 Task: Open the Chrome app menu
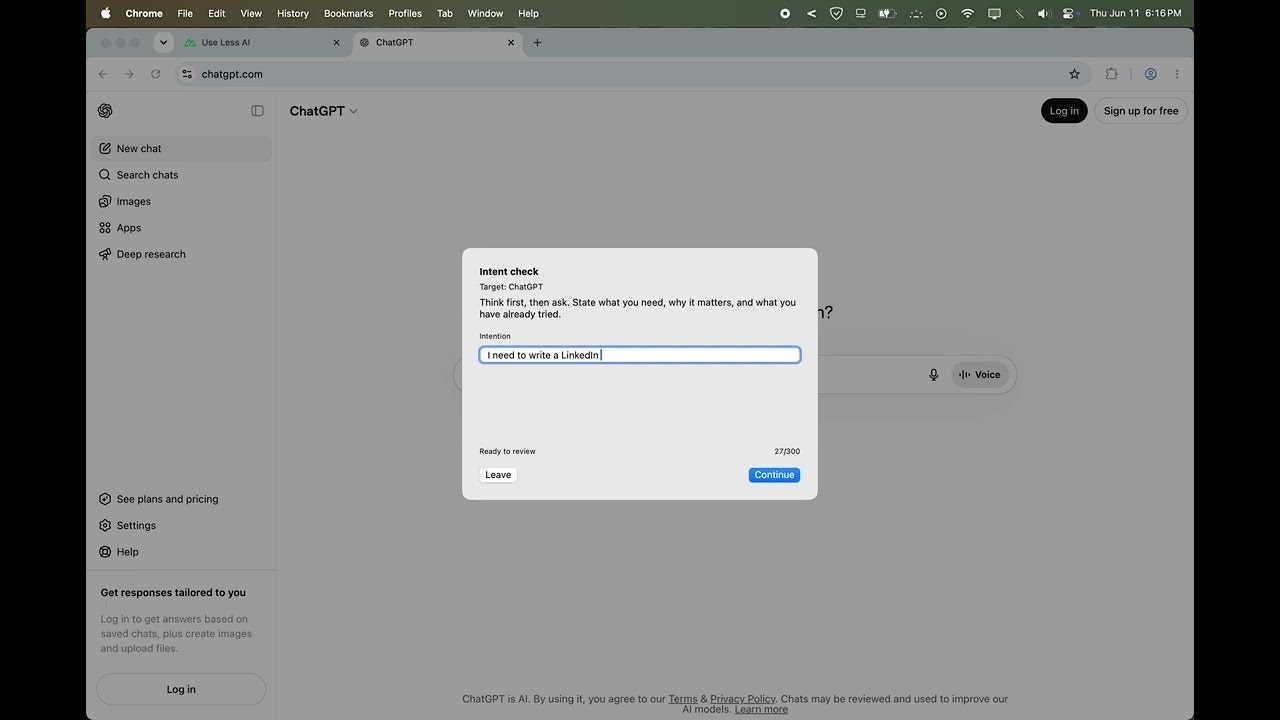point(144,13)
